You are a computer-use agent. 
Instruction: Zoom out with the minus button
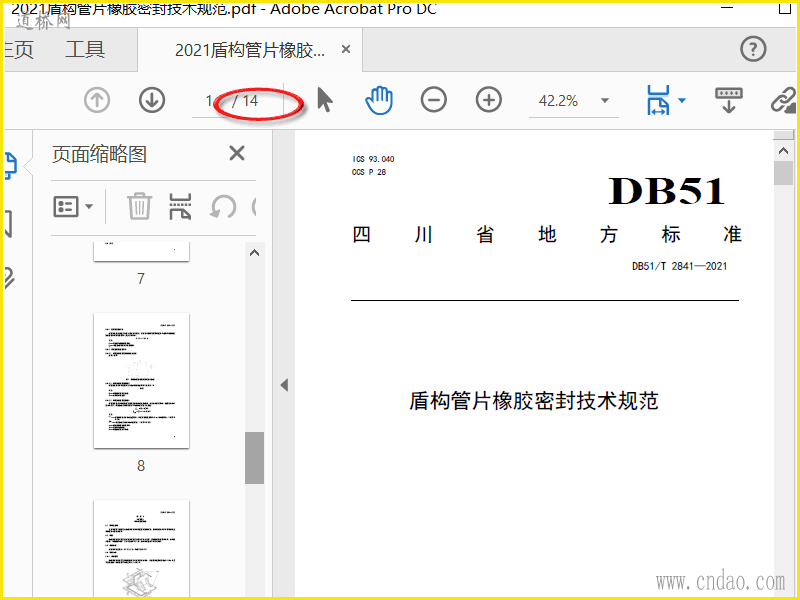[x=434, y=100]
